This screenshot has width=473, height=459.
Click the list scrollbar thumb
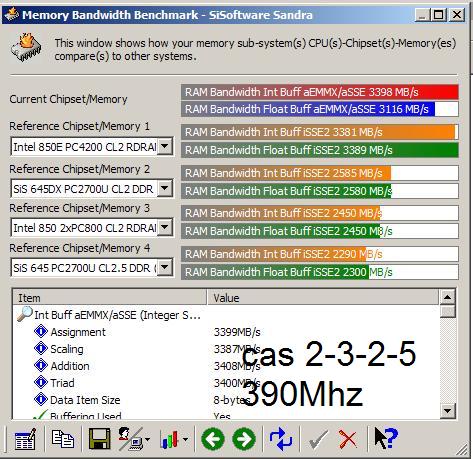[447, 311]
